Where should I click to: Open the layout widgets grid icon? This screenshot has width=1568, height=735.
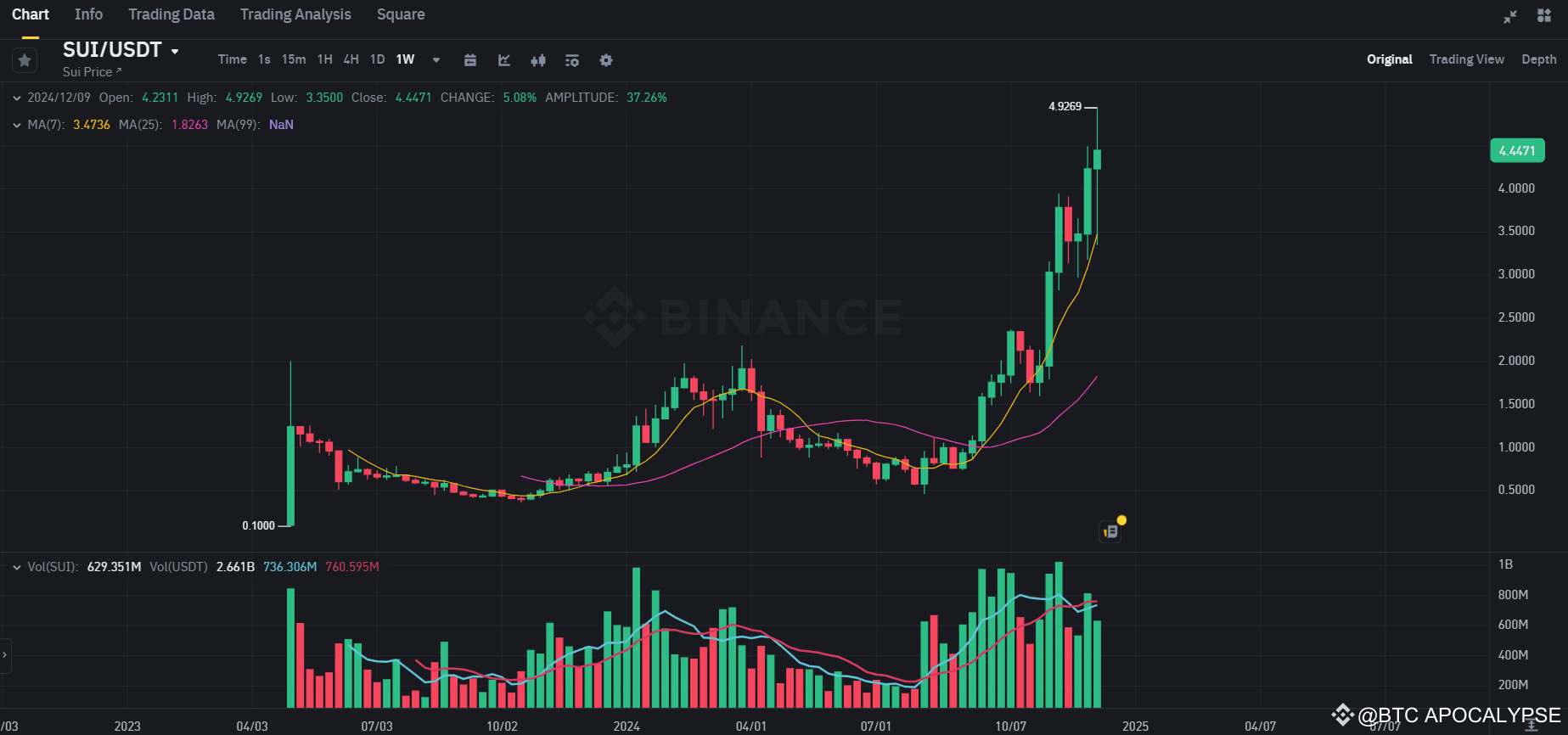coord(1544,16)
